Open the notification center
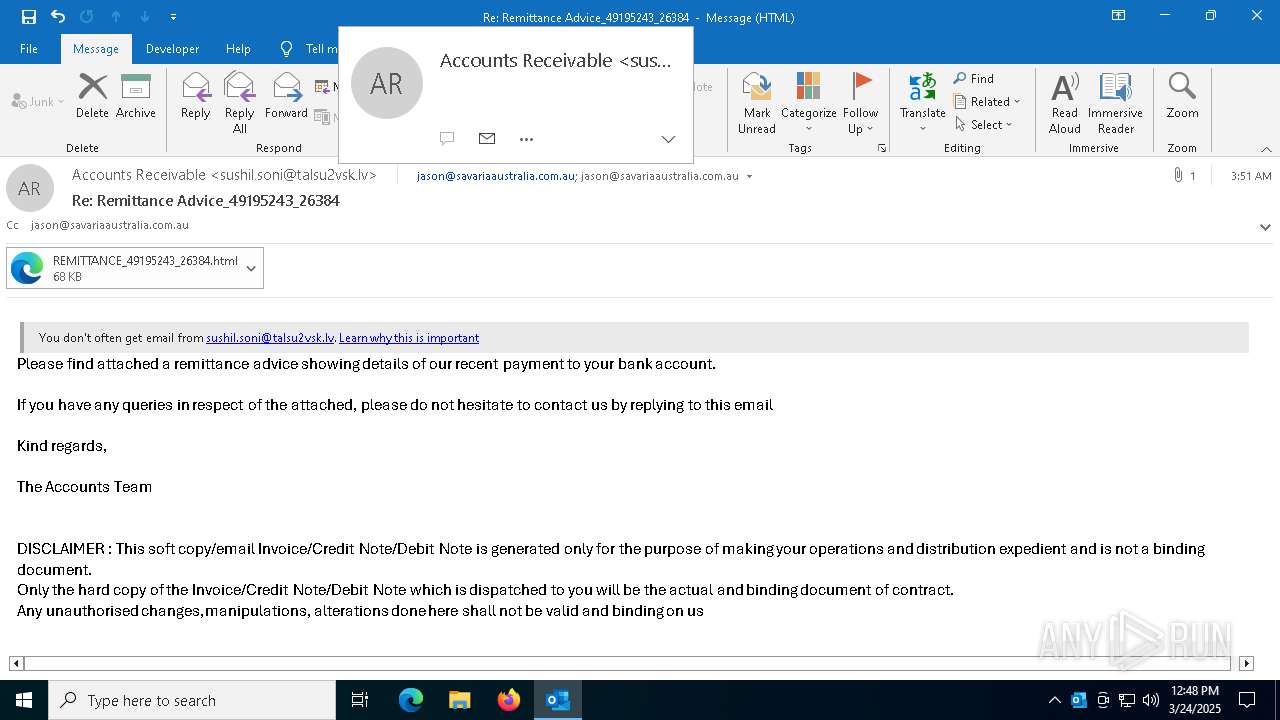The image size is (1280, 720). tap(1247, 700)
